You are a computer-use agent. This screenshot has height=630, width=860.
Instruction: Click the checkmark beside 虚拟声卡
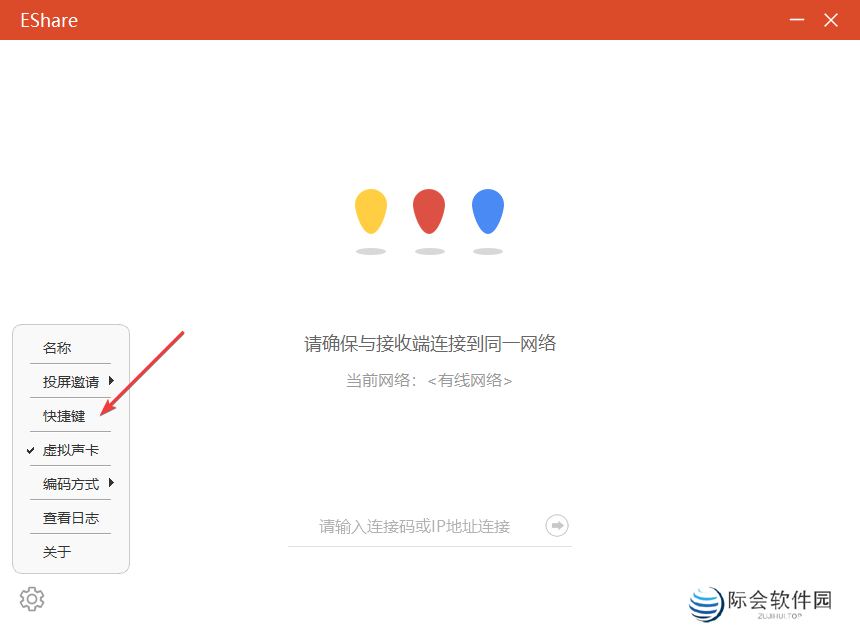[30, 449]
